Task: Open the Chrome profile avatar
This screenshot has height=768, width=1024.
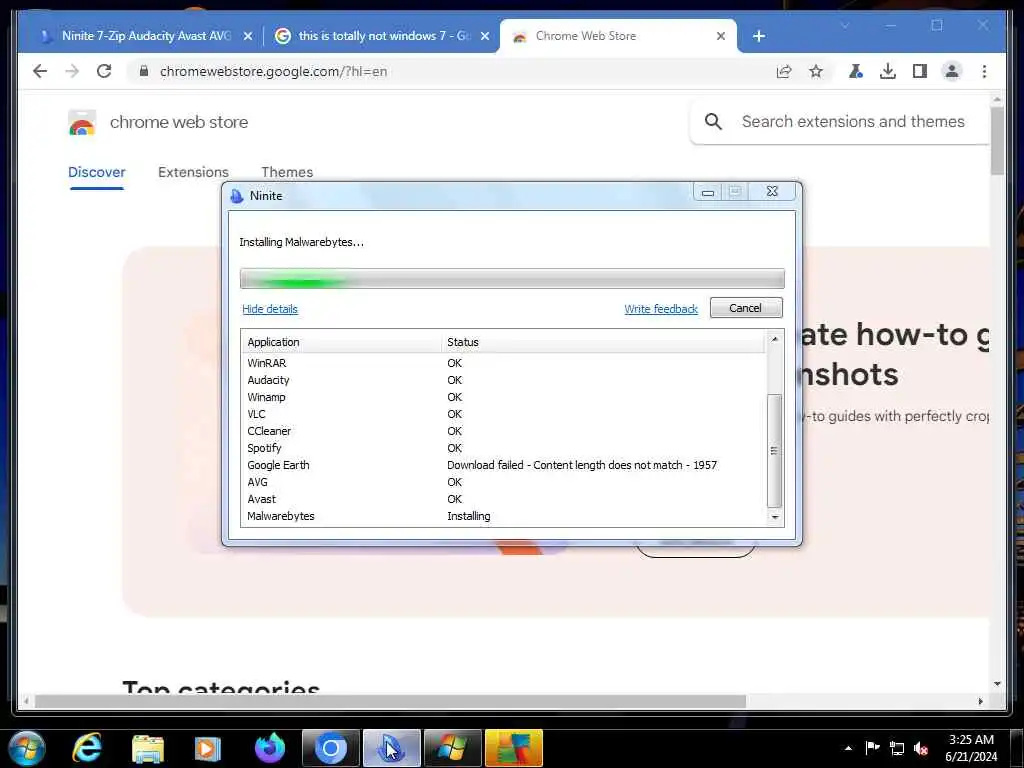Action: 952,71
